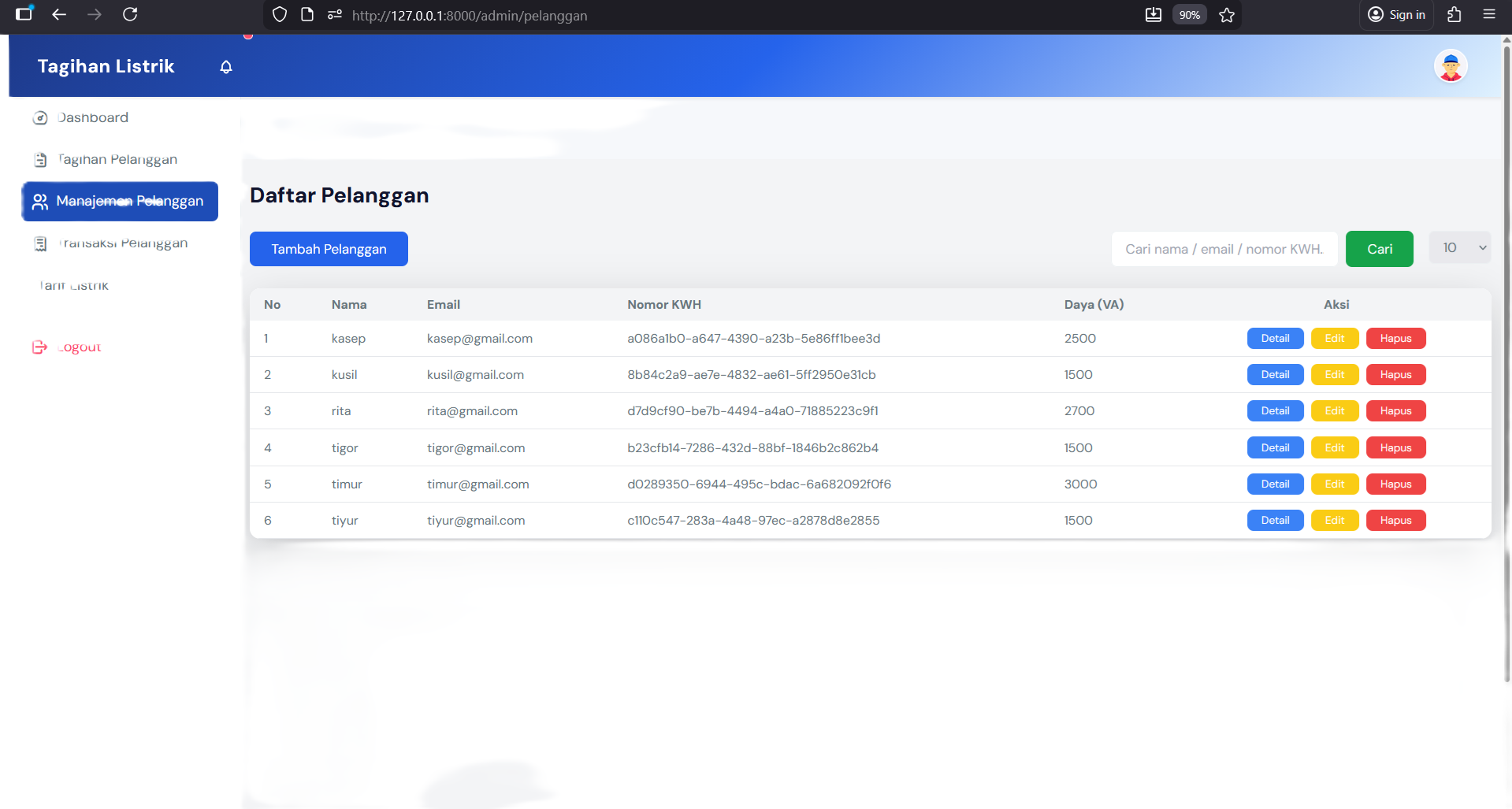Click the page vertical scrollbar

tap(1506, 362)
